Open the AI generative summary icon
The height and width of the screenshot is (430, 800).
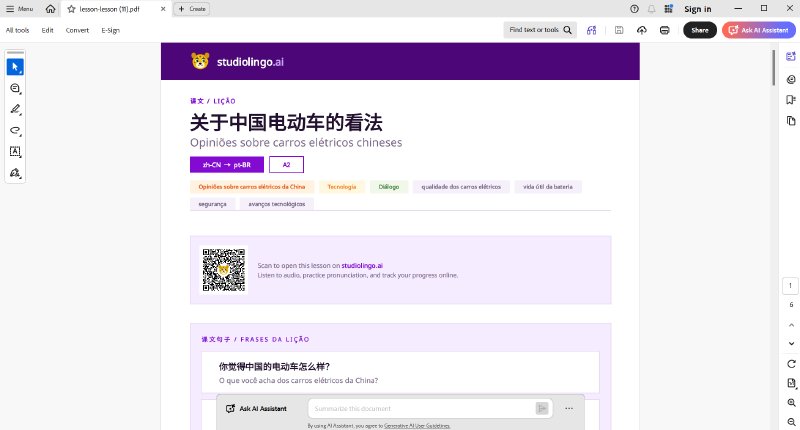coord(591,30)
